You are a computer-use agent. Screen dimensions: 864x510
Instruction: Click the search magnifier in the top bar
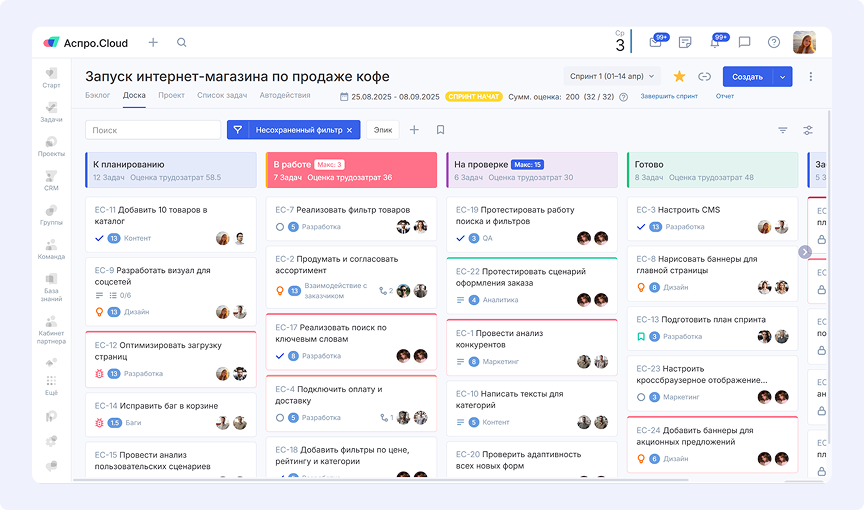(x=181, y=43)
